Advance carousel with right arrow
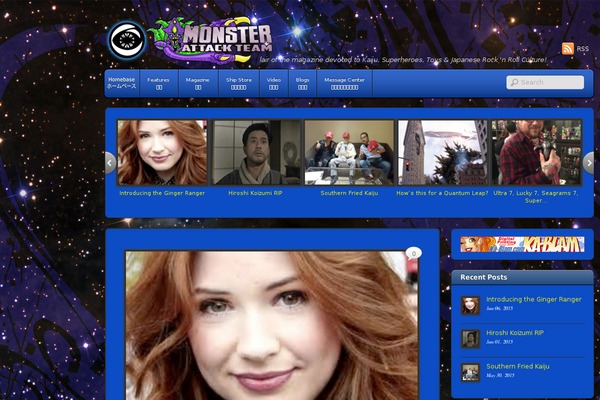Screen dimensions: 600x400 pyautogui.click(x=589, y=163)
